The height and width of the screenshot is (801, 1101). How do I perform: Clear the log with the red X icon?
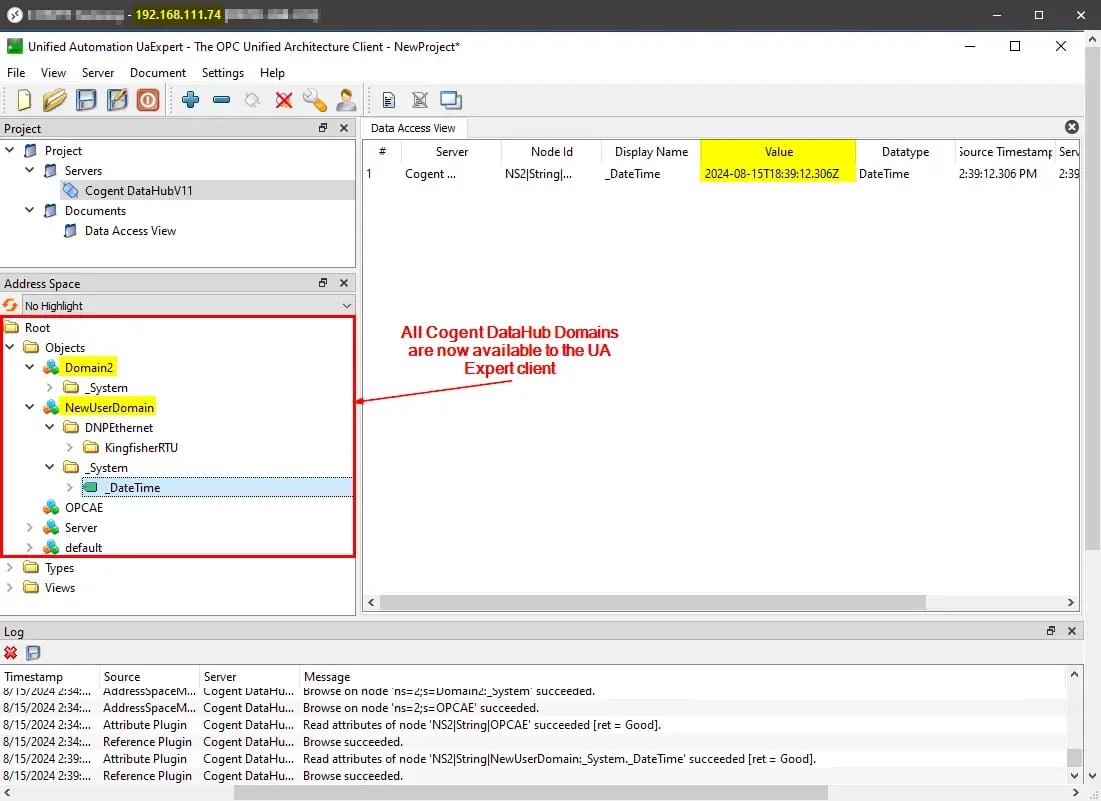pos(10,652)
